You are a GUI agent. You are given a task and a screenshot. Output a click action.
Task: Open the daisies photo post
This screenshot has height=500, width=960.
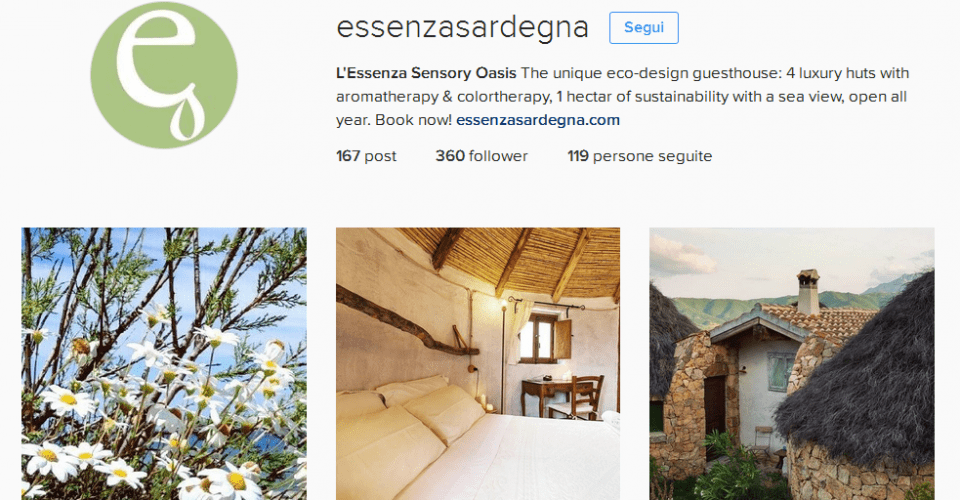pyautogui.click(x=164, y=364)
